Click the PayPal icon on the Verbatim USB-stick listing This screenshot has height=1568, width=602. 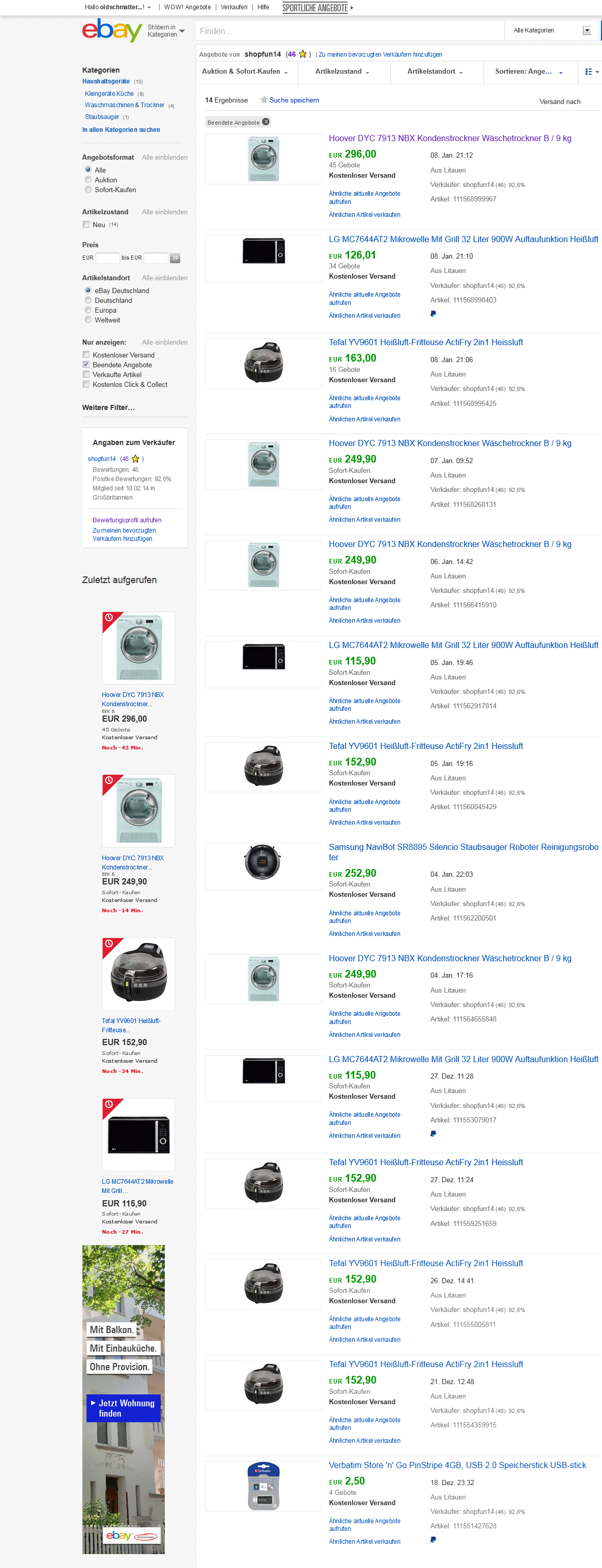434,1539
